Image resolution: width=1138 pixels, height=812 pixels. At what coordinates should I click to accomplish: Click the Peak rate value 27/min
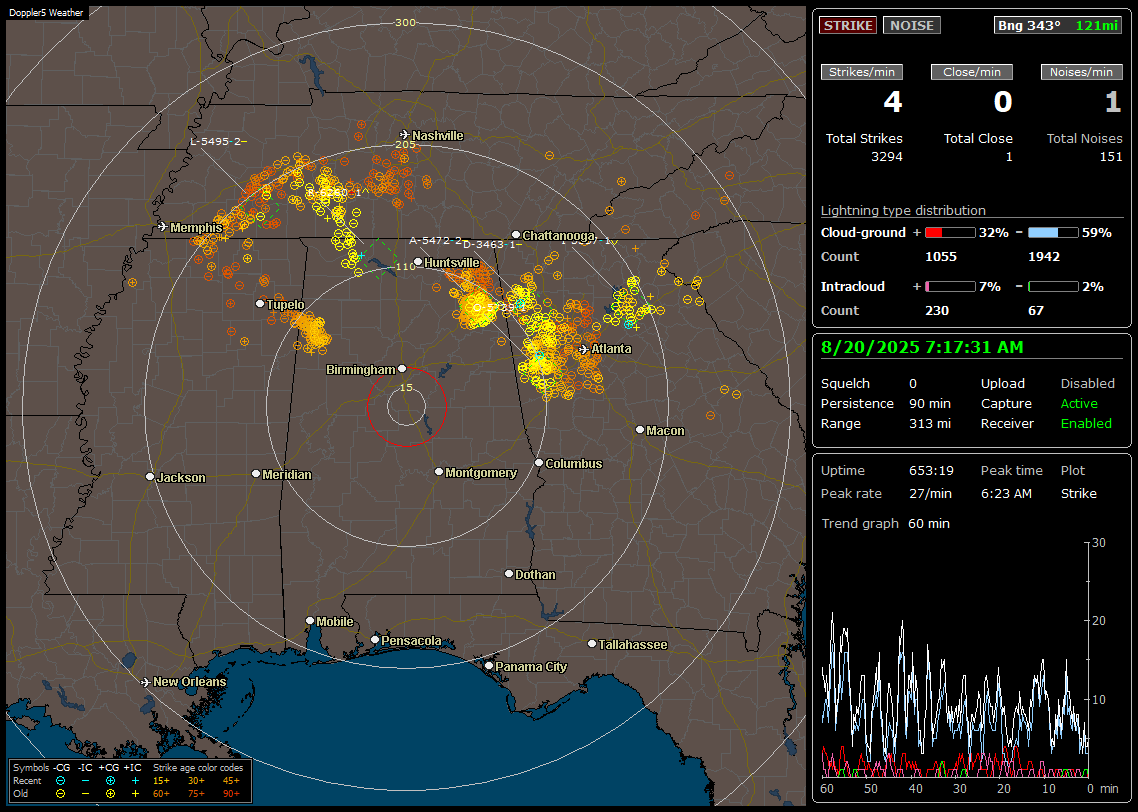931,493
